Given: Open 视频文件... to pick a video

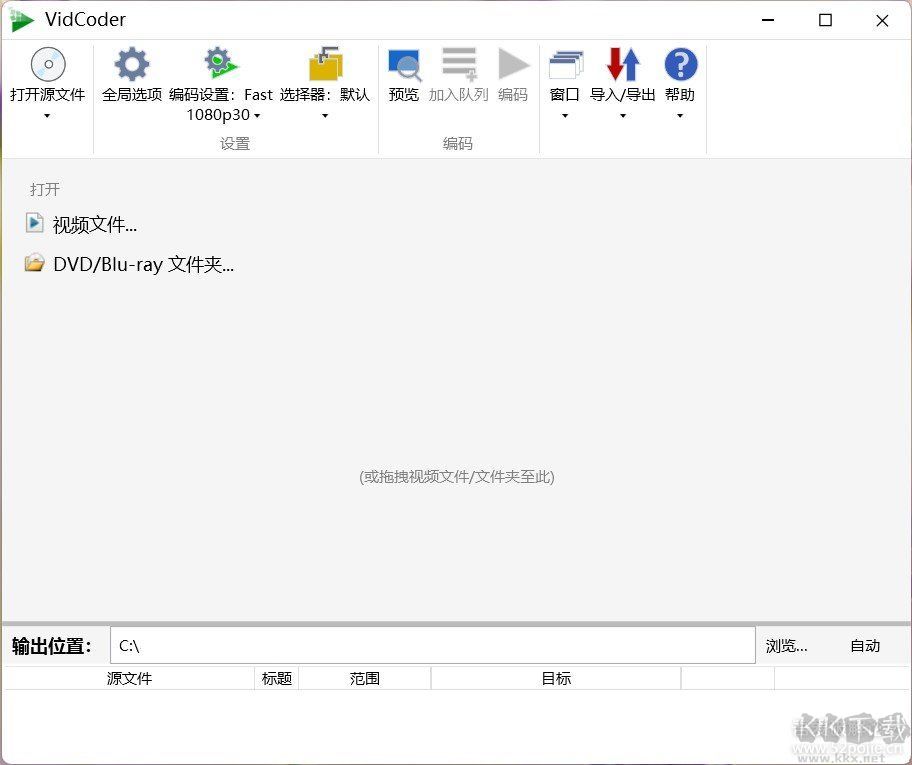Looking at the screenshot, I should coord(93,224).
